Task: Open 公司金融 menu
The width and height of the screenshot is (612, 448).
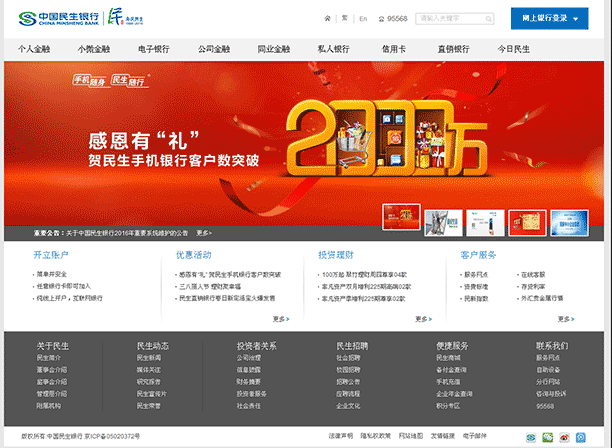Action: click(x=213, y=49)
